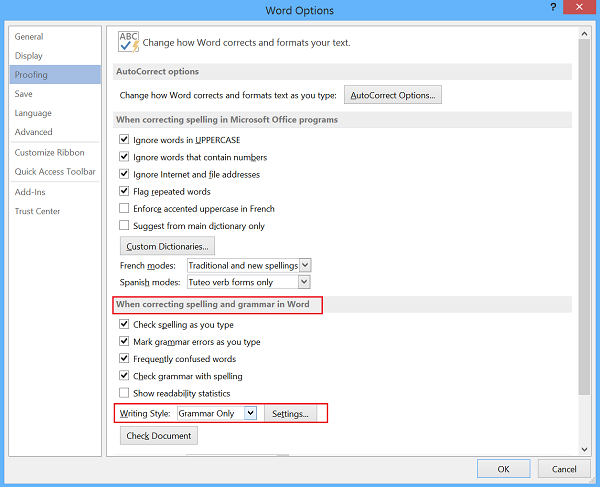Uncheck Flag repeated words
600x487 pixels.
(x=124, y=191)
